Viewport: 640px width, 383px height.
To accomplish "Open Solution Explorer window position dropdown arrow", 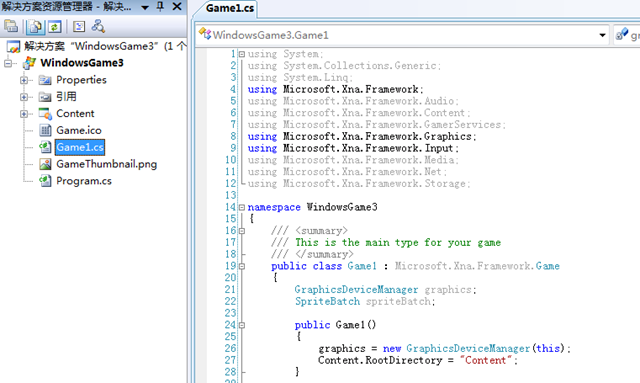I will tap(145, 7).
